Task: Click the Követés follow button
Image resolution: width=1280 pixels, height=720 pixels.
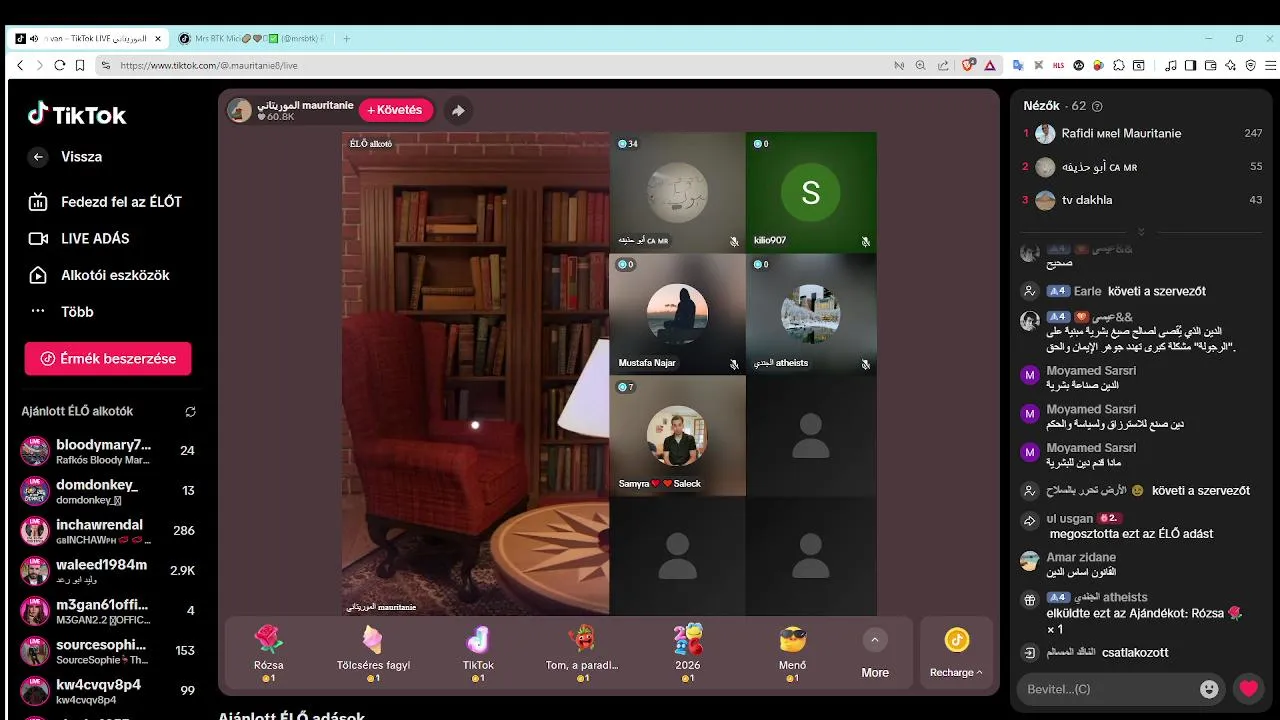Action: click(395, 110)
